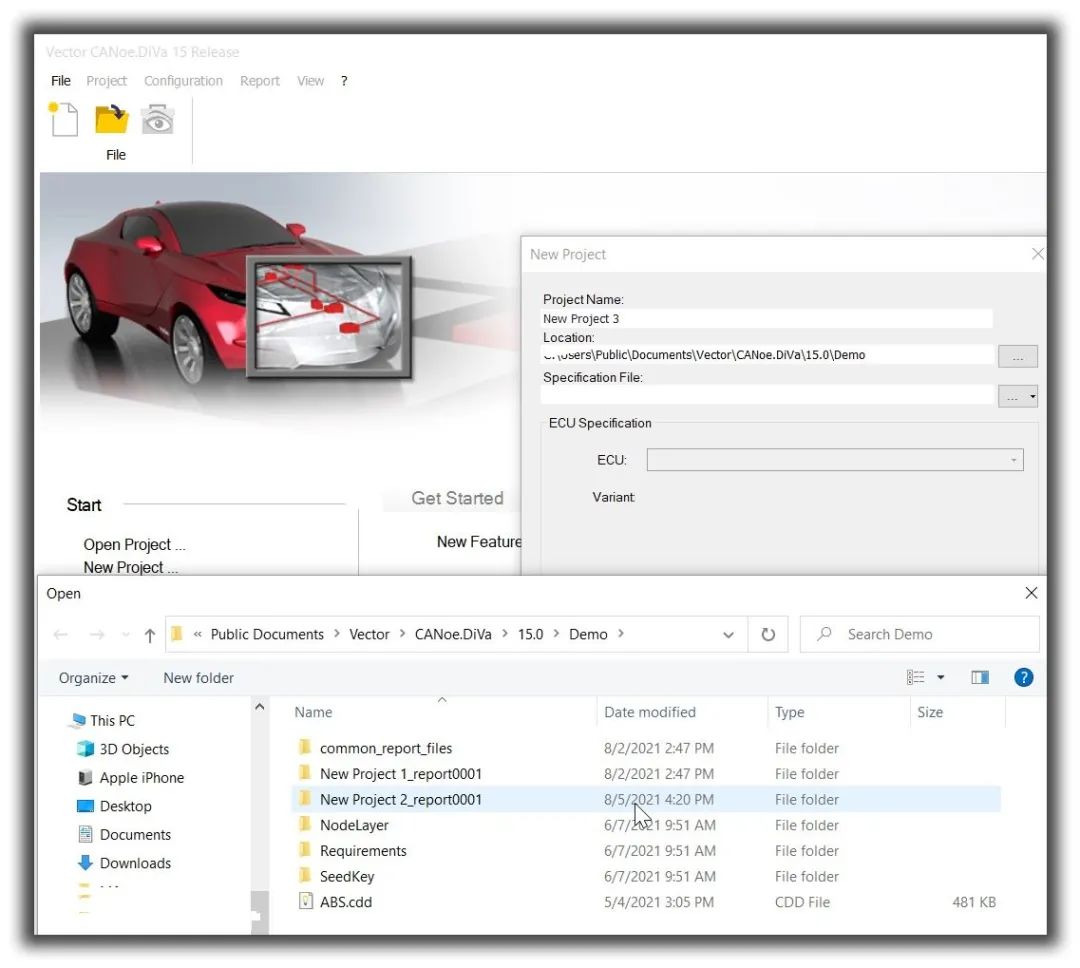Click in the Search Demo field
The width and height of the screenshot is (1080, 968).
point(920,635)
